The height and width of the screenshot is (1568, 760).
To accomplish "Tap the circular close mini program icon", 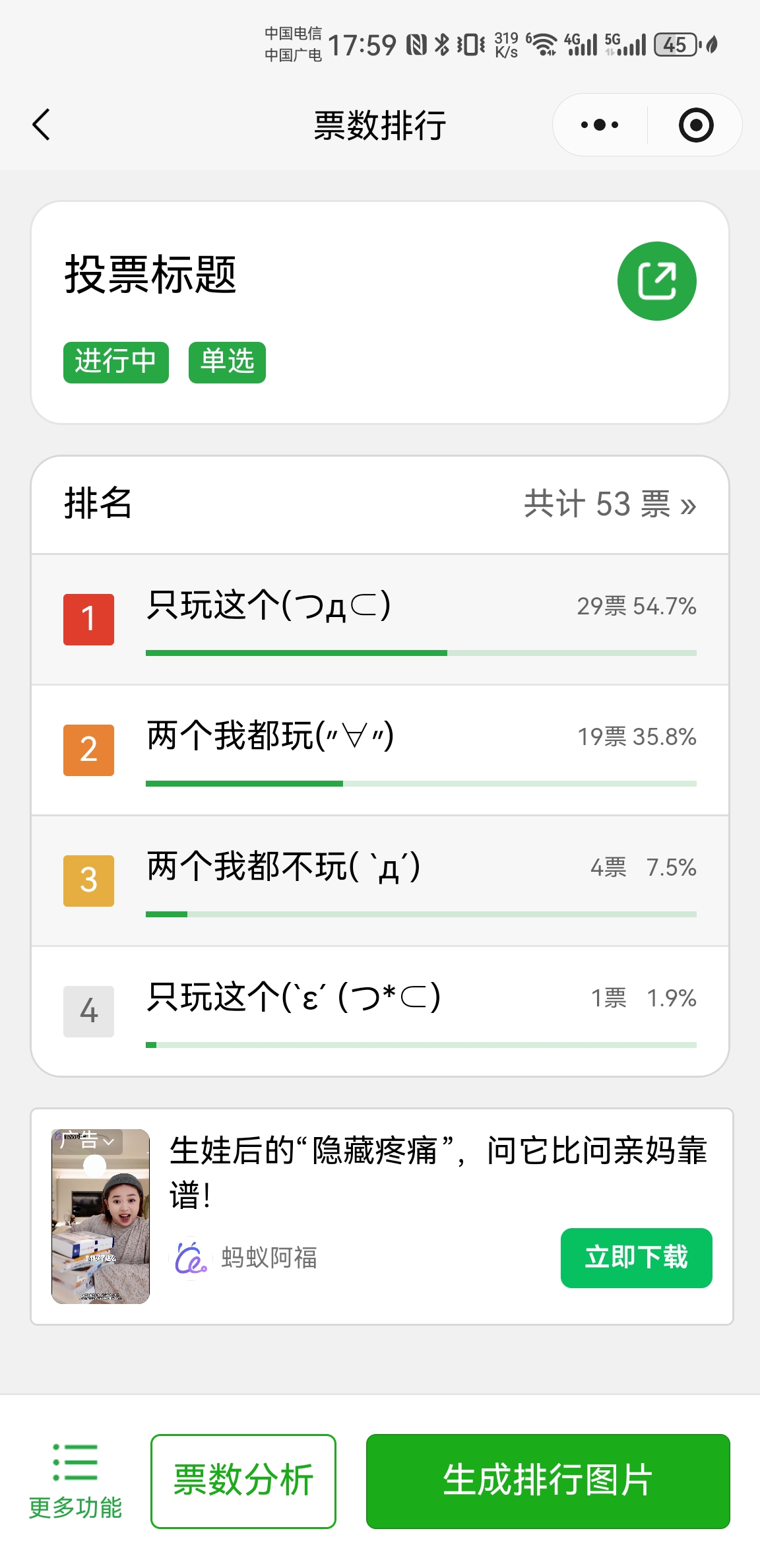I will (x=696, y=125).
